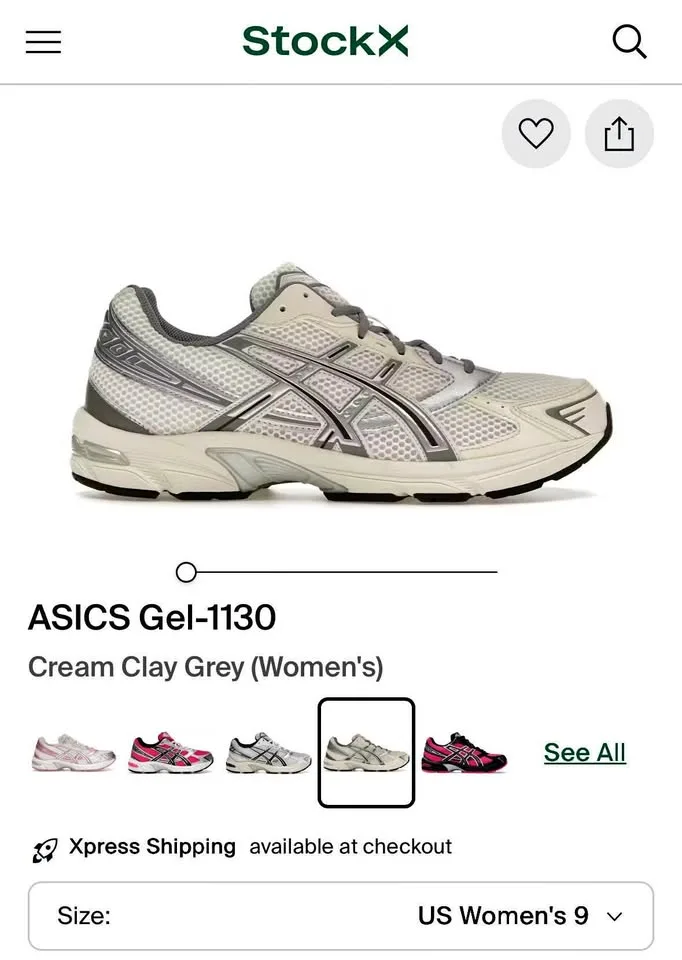The width and height of the screenshot is (682, 960).
Task: Pick the white, black and silver colorway thumbnail
Action: tap(268, 752)
